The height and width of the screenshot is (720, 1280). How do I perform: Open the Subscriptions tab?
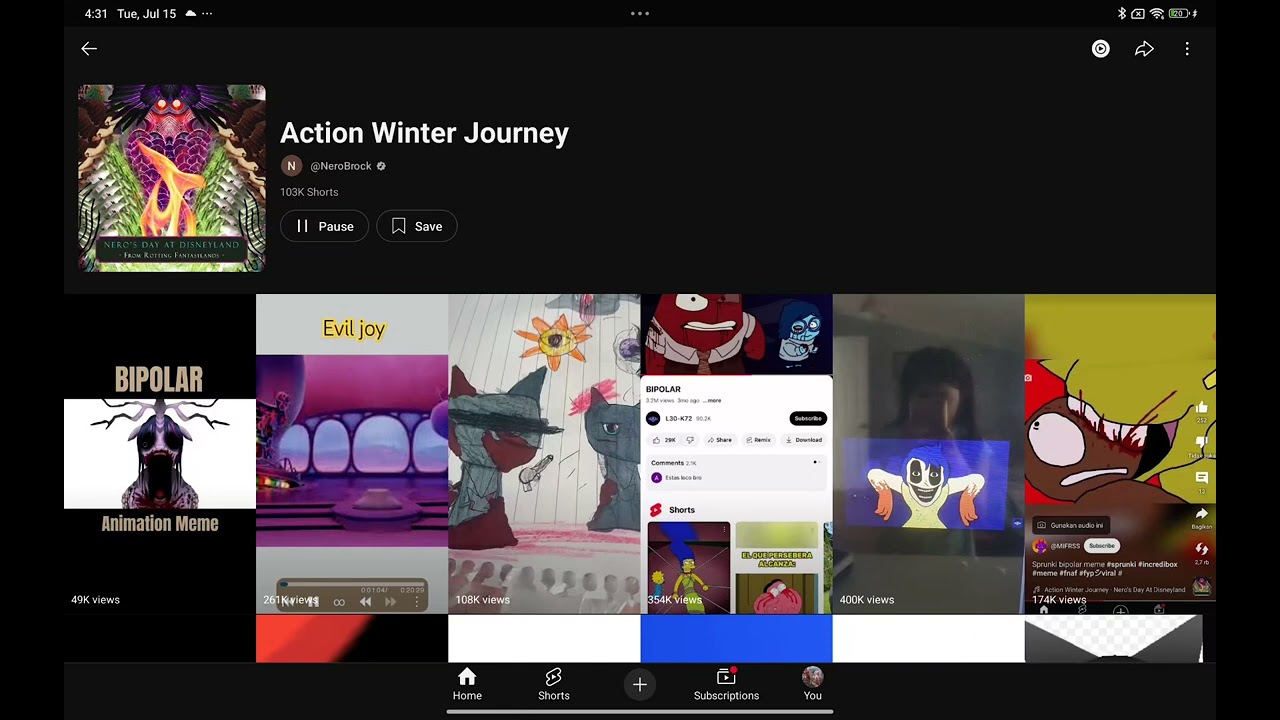726,685
